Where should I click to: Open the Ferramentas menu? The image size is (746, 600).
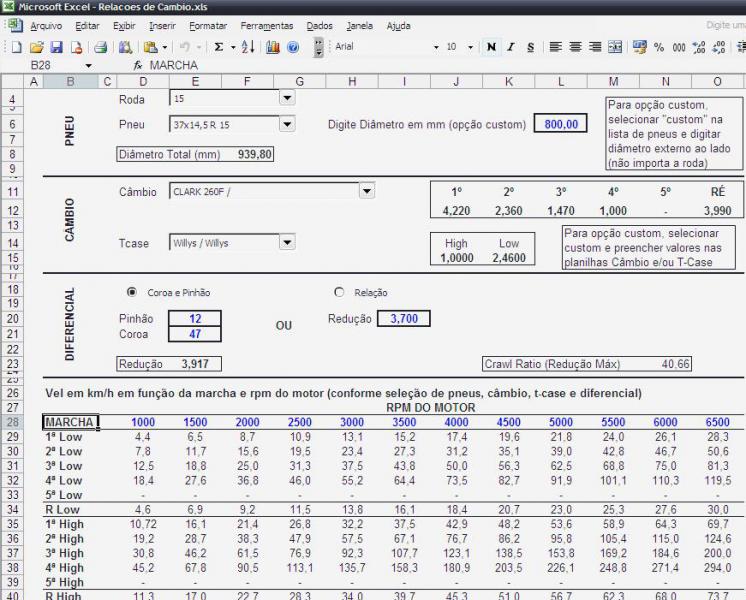point(266,26)
